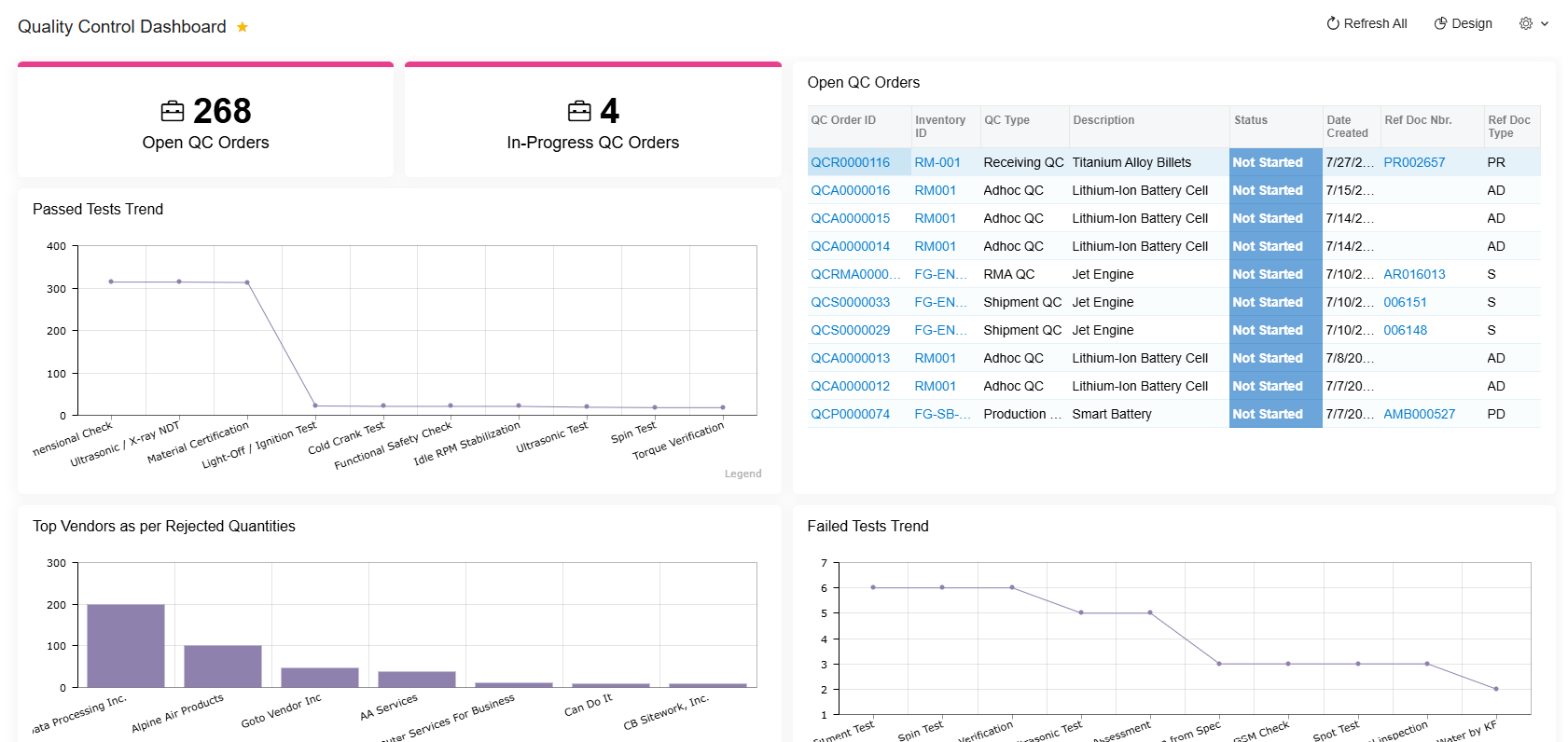This screenshot has height=742, width=1568.
Task: Open the Open QC Orders tile
Action: tap(205, 120)
